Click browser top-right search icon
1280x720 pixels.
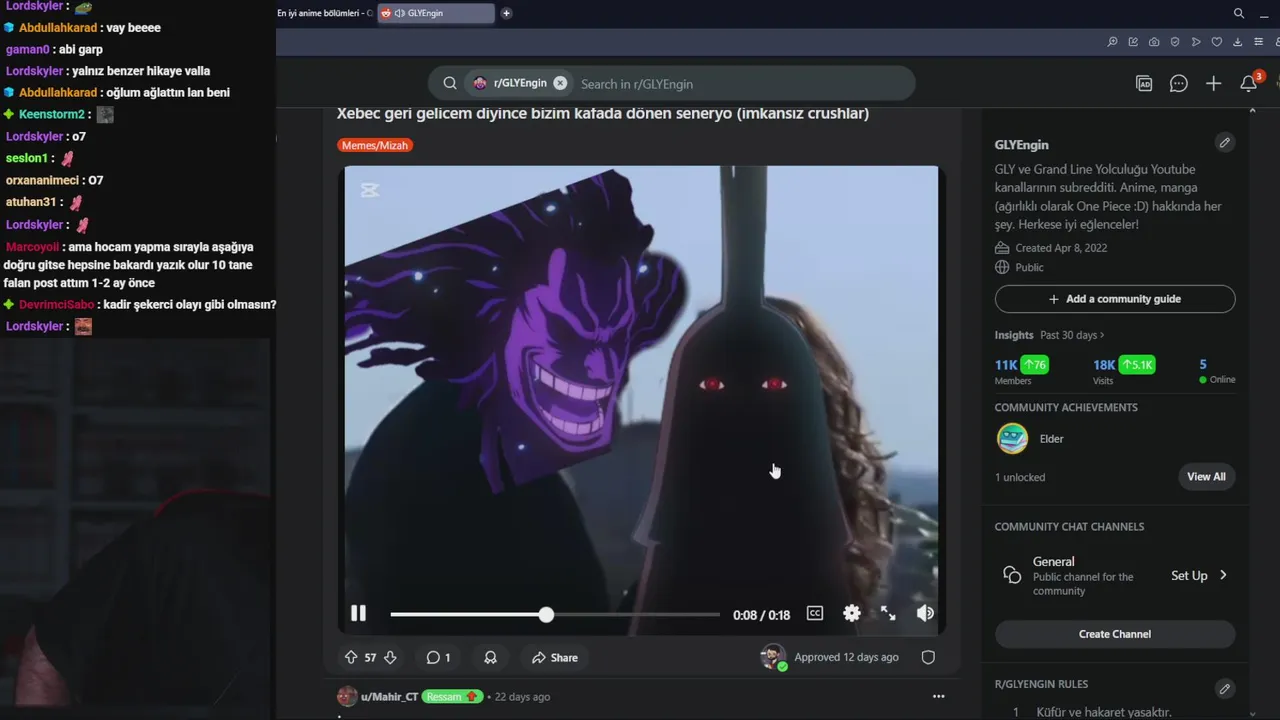coord(1238,13)
